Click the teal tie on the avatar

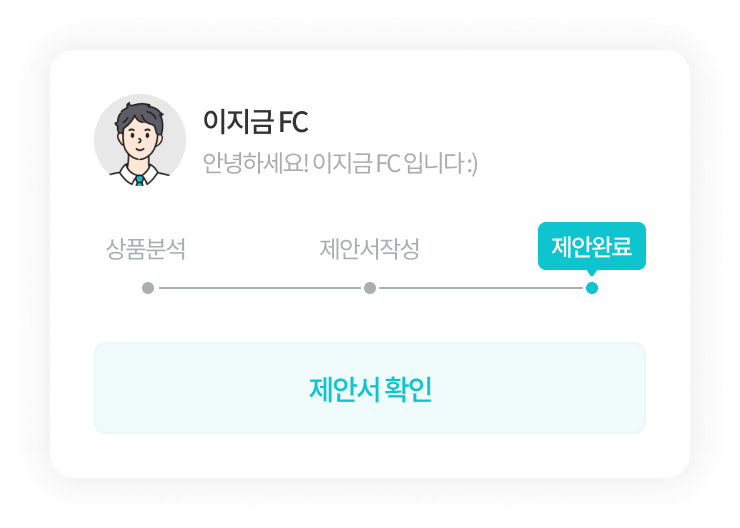pos(140,181)
